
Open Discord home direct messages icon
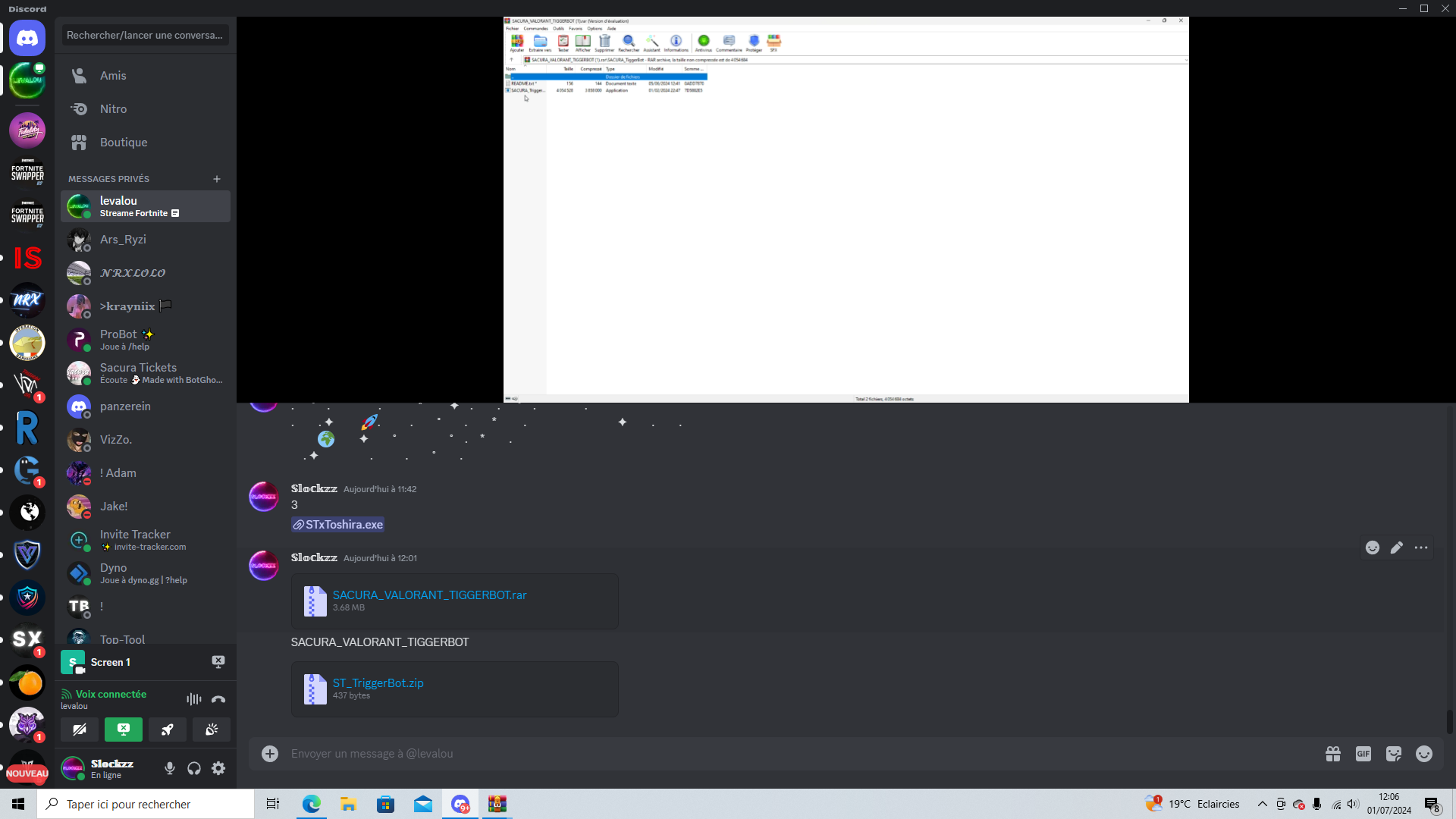click(27, 38)
